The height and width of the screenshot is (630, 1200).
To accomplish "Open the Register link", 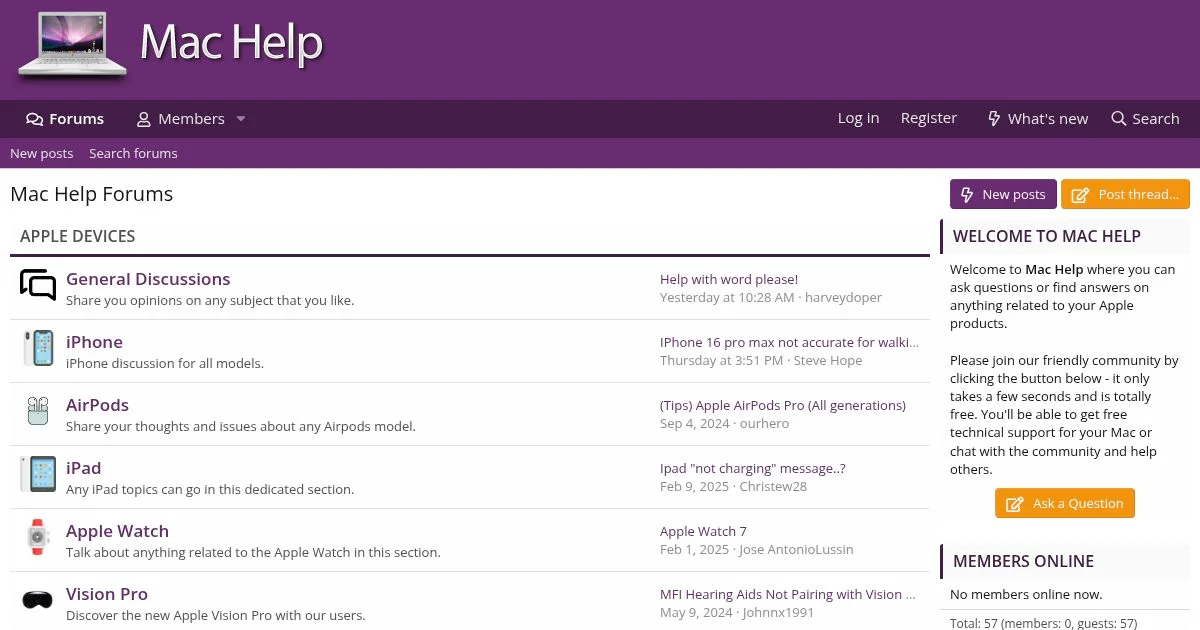I will tap(928, 118).
